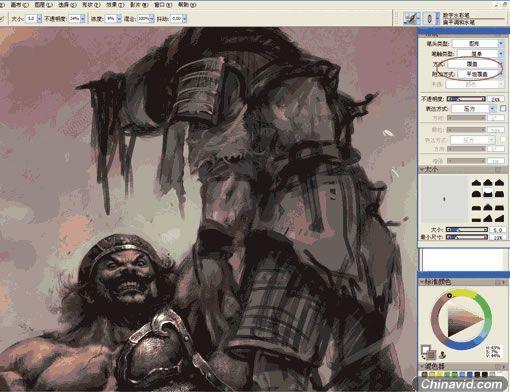Click the HSV color readout box
Screen dimensions: 510x392
493,351
